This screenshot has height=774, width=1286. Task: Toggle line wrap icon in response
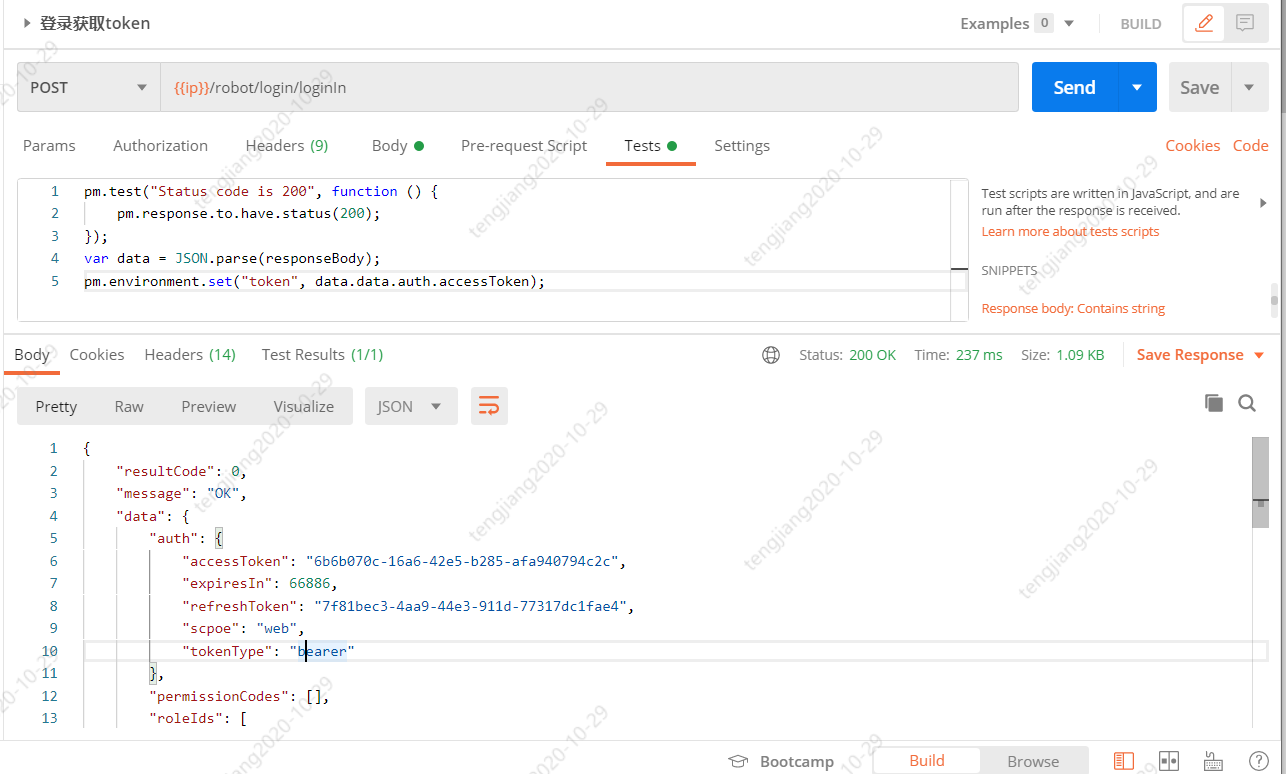489,406
